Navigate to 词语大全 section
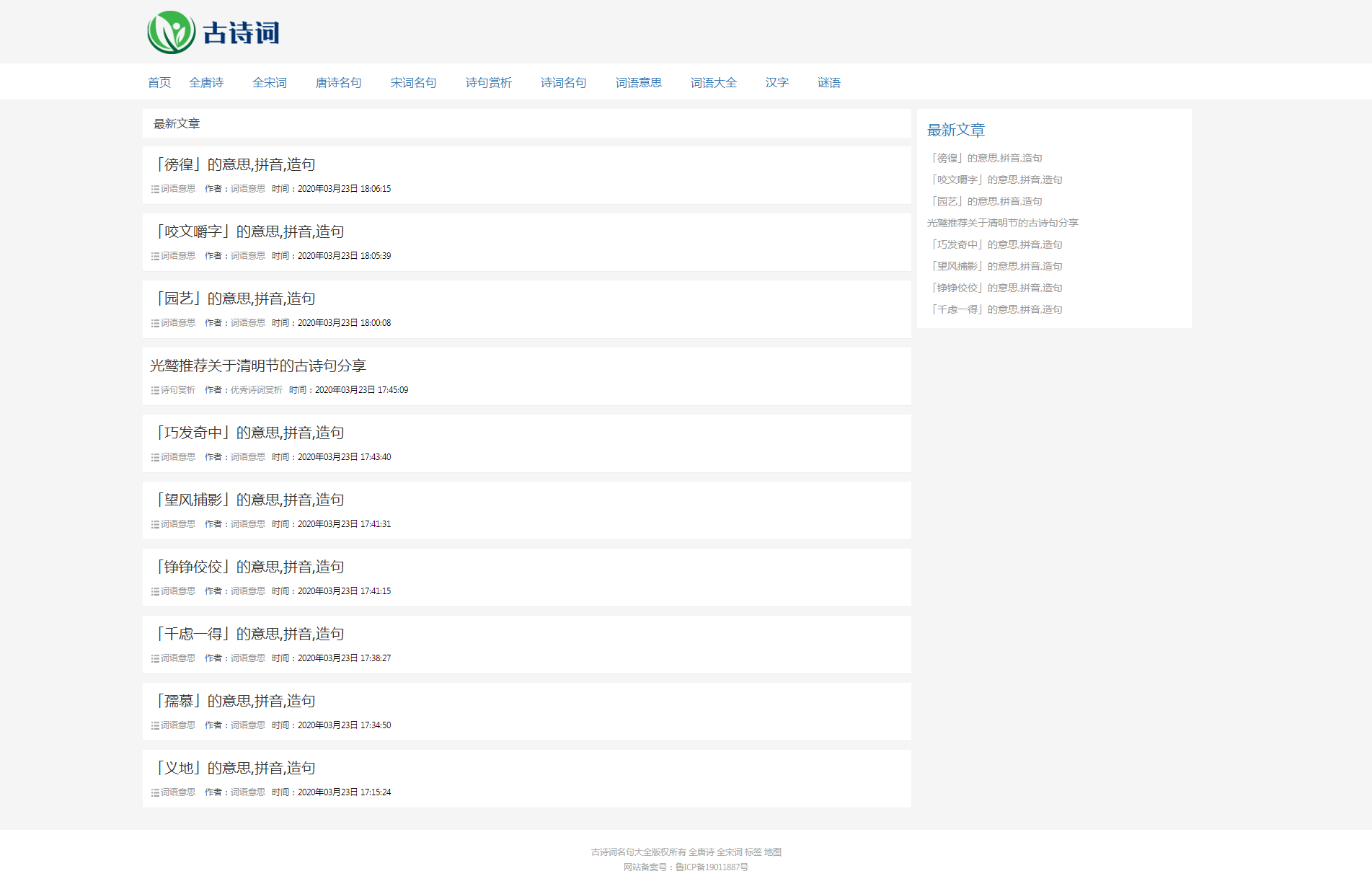The image size is (1372, 889). tap(714, 83)
